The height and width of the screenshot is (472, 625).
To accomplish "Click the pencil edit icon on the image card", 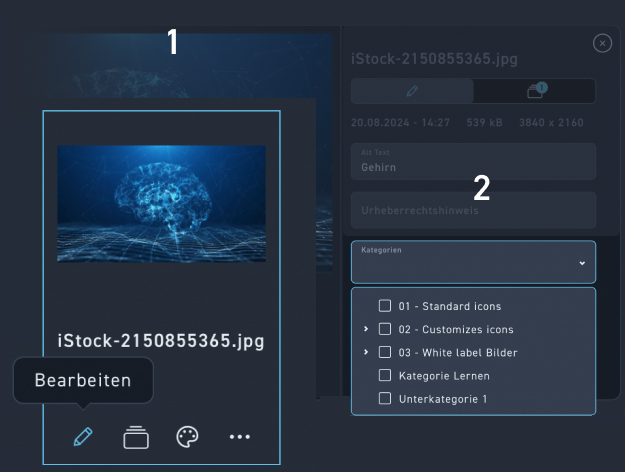I will [84, 437].
